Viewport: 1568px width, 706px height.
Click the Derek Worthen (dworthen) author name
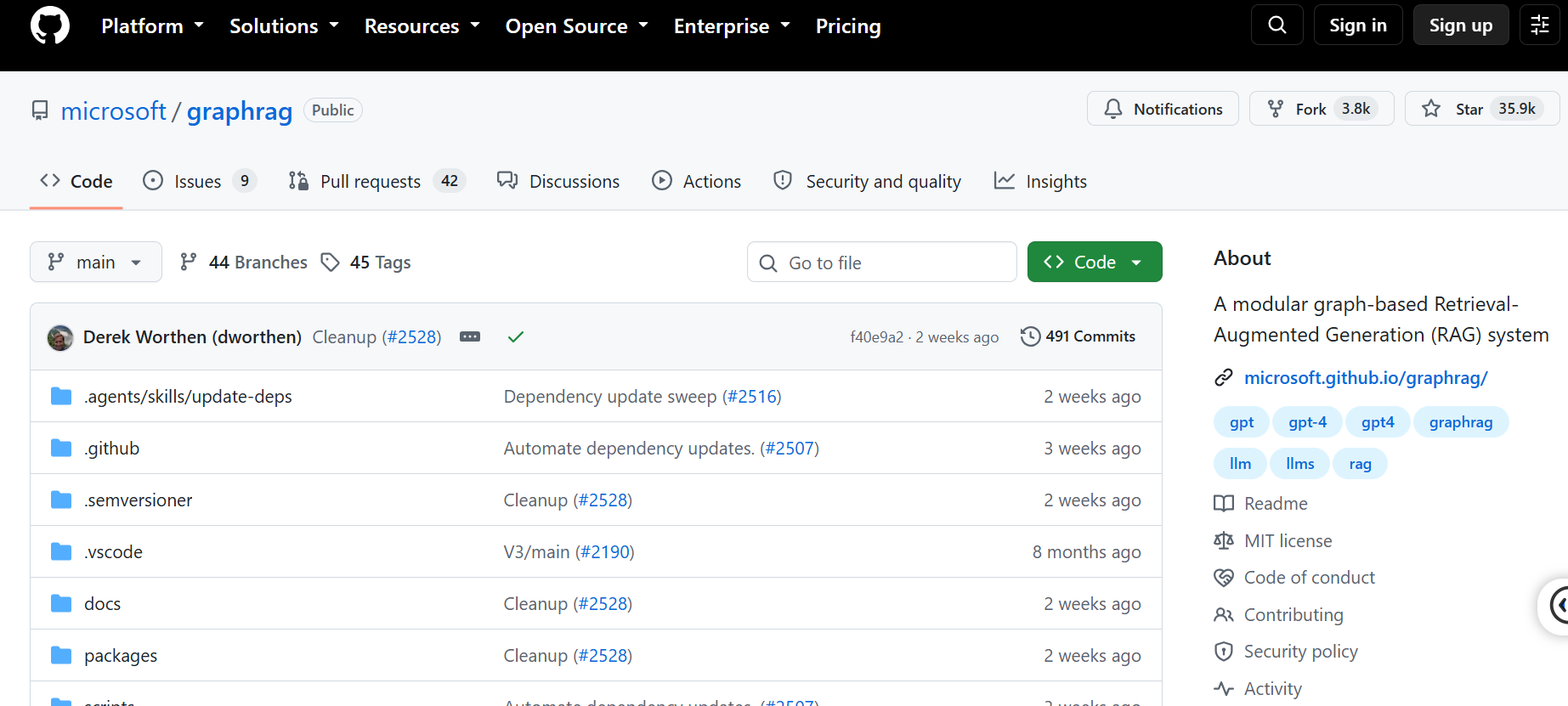(192, 336)
